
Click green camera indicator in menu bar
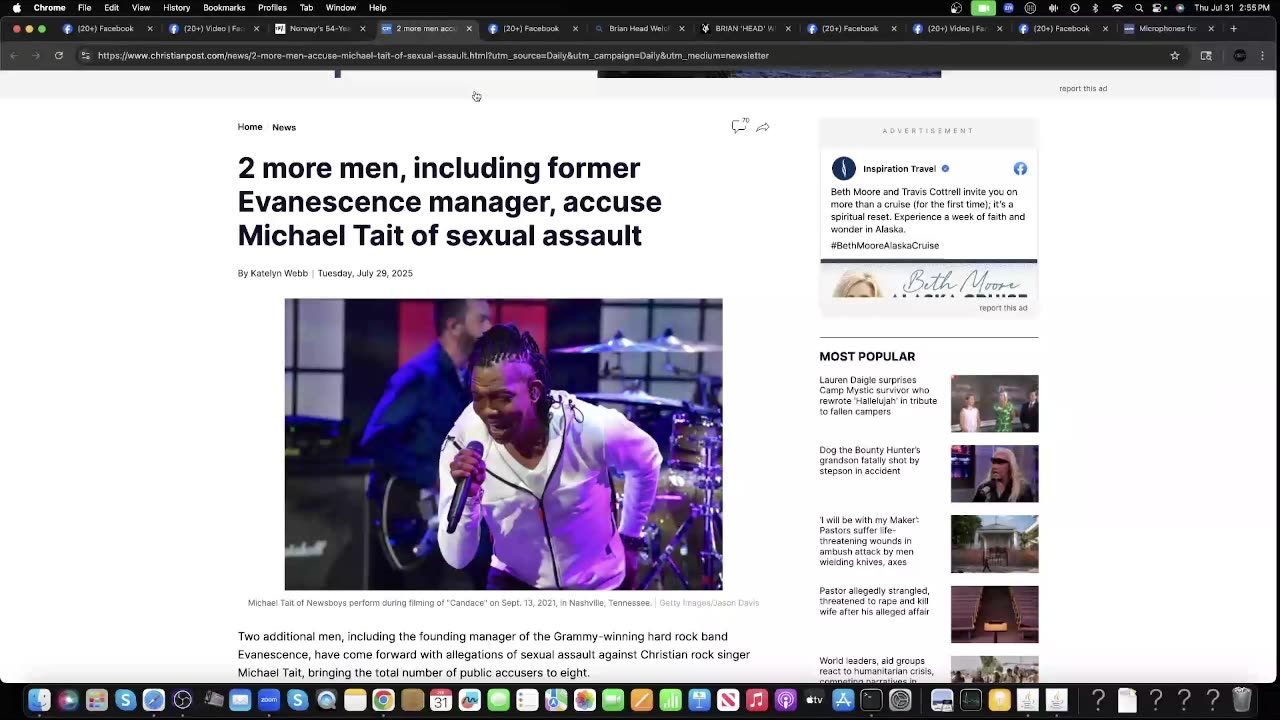pyautogui.click(x=983, y=8)
